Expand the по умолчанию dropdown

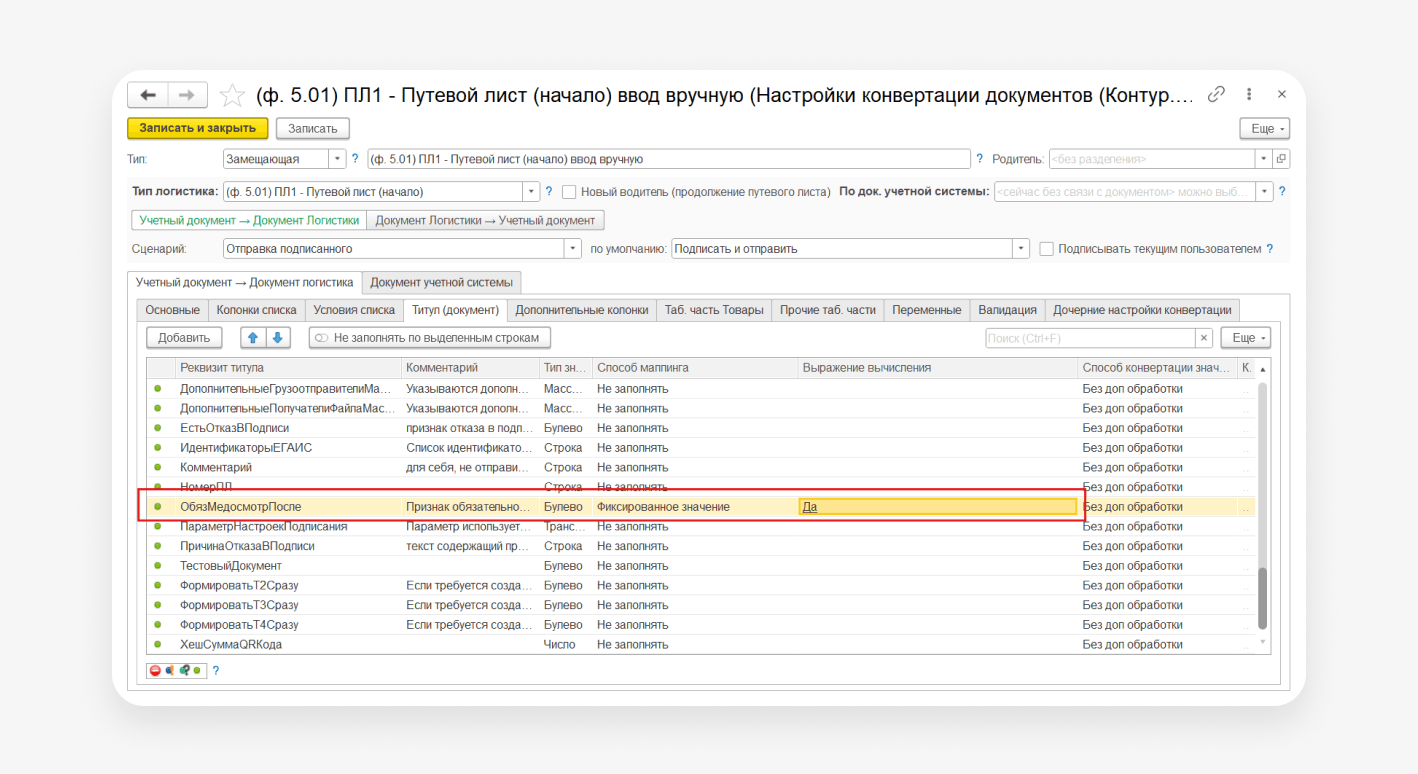(x=1021, y=249)
